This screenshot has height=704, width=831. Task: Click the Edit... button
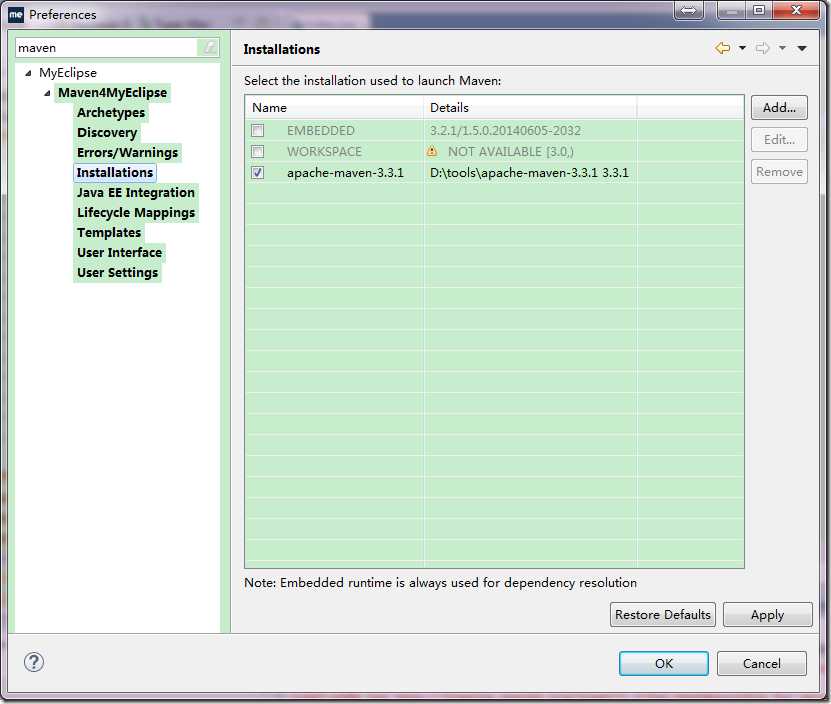[x=779, y=140]
